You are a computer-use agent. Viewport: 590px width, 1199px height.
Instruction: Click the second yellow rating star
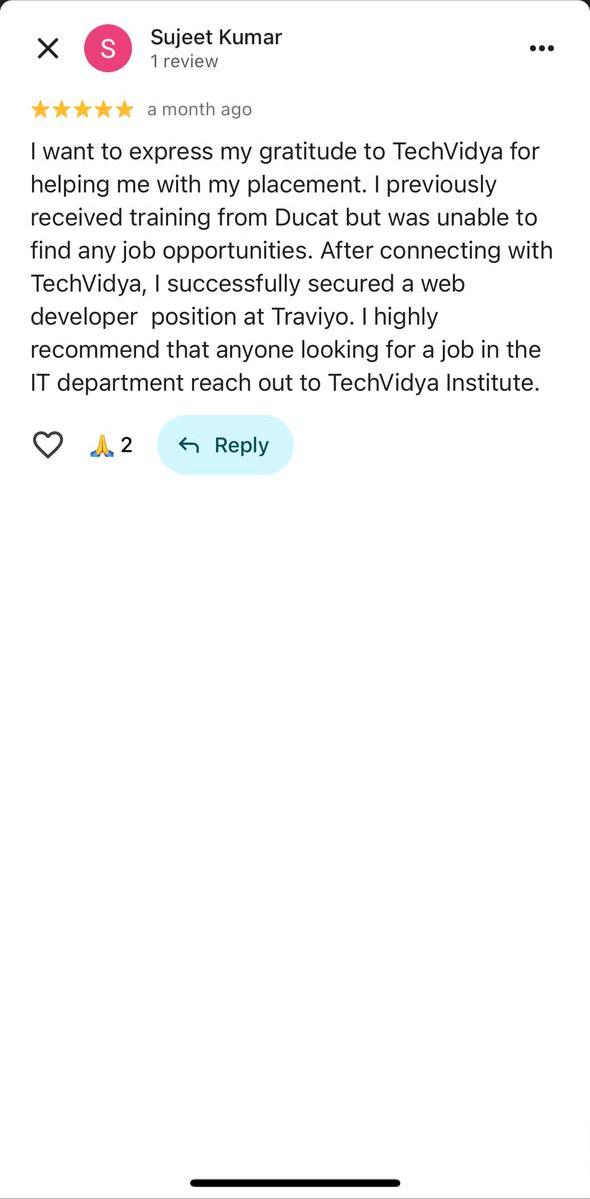point(61,110)
